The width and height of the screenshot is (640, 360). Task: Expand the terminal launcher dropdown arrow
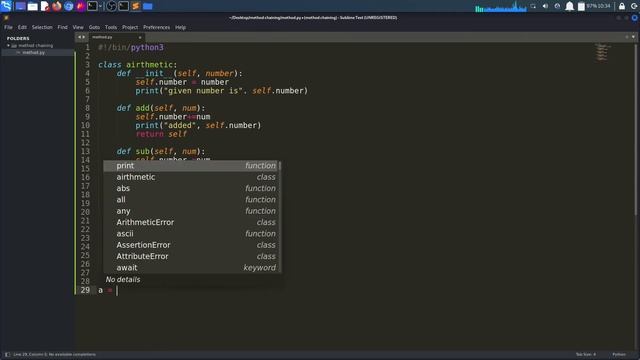(100, 6)
